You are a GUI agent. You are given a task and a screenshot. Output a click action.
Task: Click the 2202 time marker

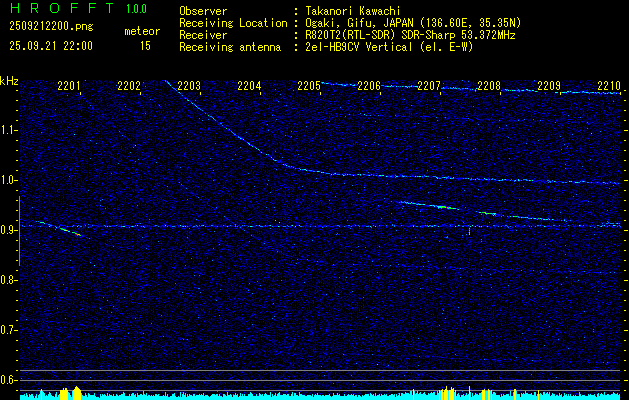point(129,86)
